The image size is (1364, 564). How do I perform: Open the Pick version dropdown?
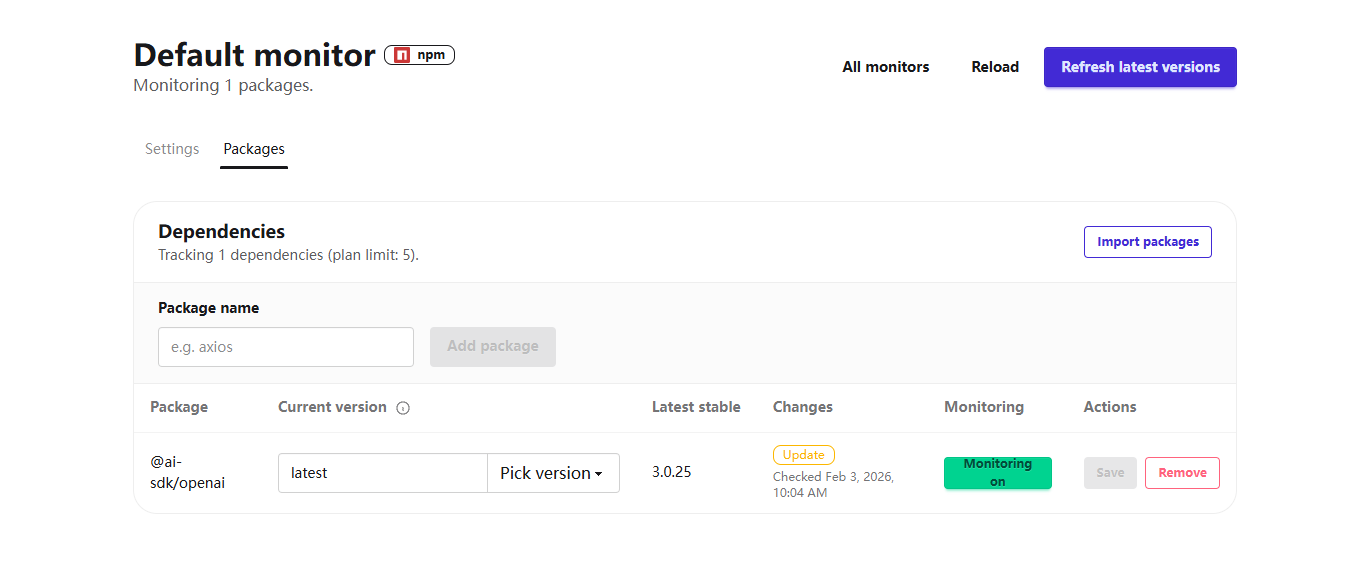pos(553,473)
